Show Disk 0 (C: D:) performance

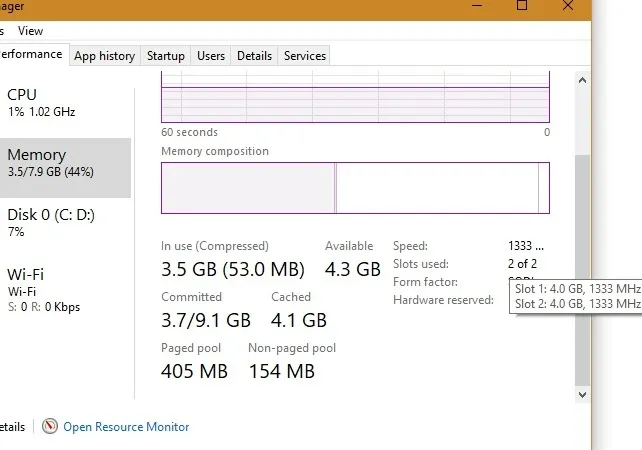click(66, 222)
